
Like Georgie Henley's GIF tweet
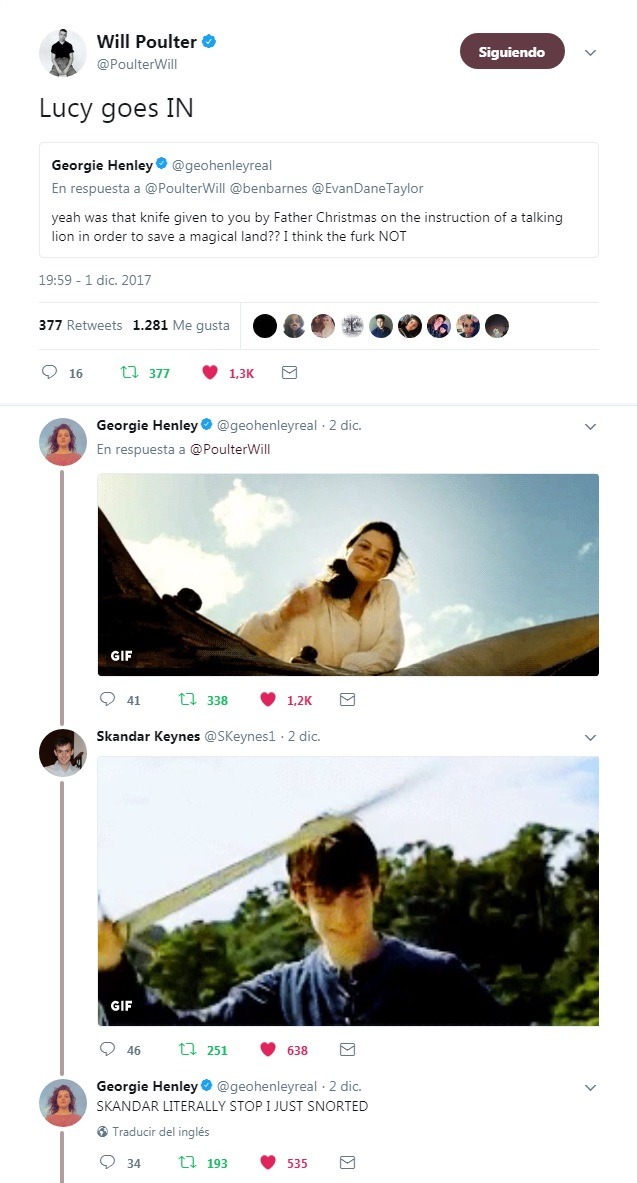coord(268,700)
